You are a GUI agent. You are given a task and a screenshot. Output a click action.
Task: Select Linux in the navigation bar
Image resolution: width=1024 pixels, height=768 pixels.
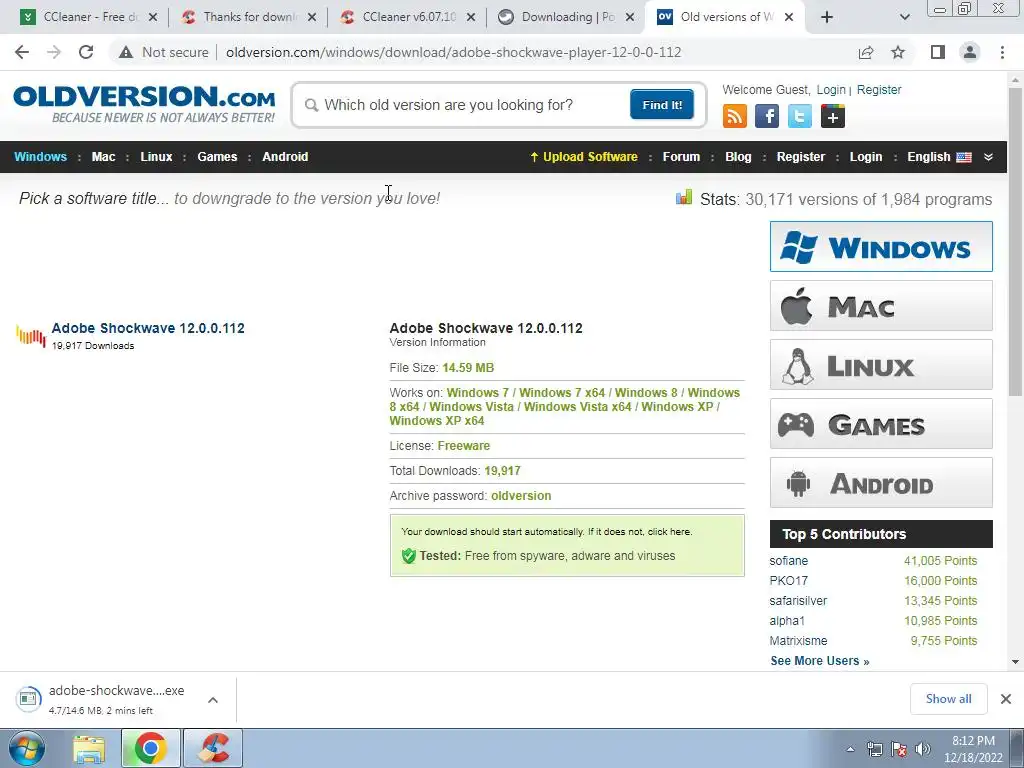click(x=156, y=157)
